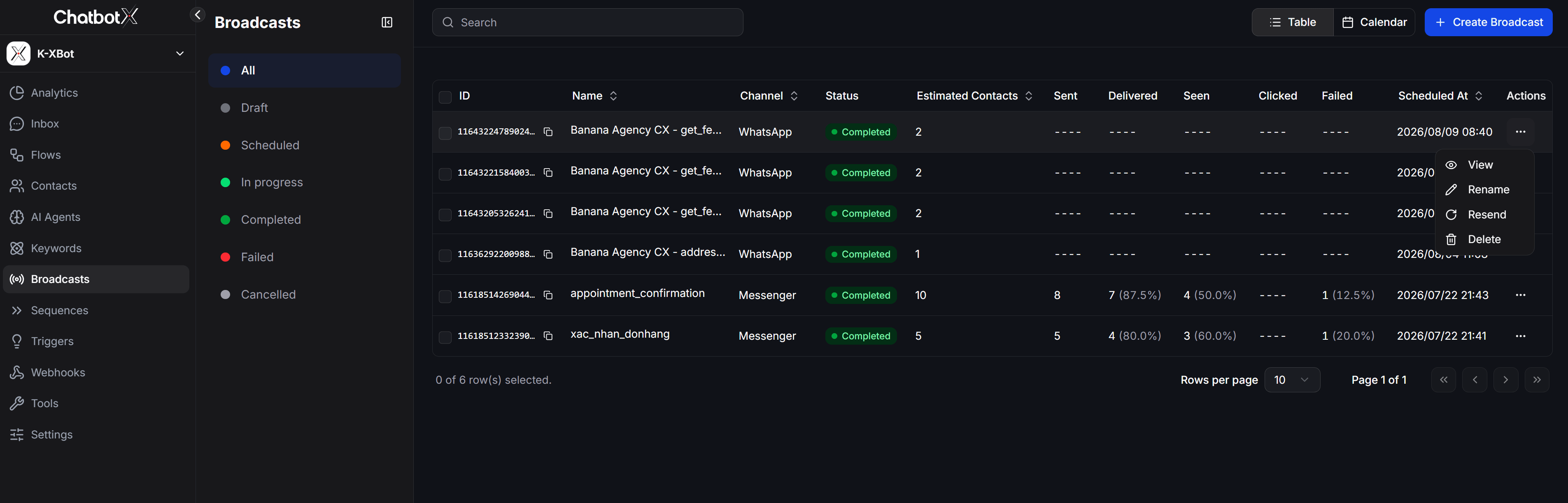Screen dimensions: 1568x503
Task: Go to Flows in the sidebar
Action: (96, 155)
